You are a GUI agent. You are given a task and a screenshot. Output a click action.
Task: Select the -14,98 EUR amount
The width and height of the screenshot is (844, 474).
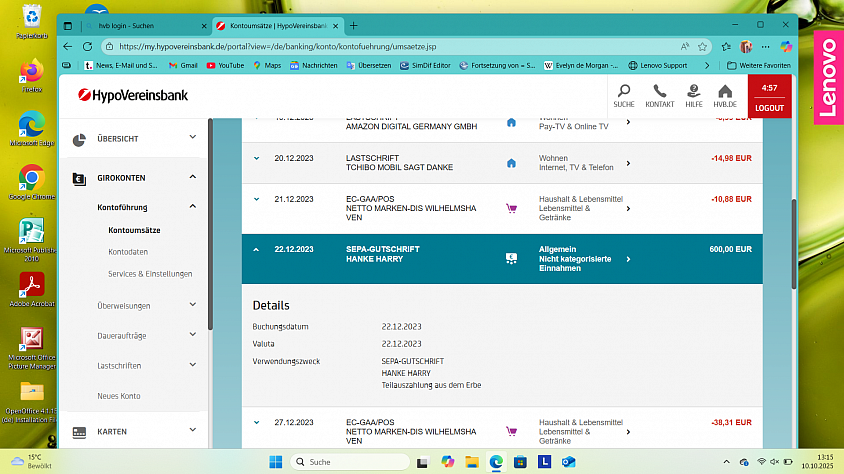pos(732,158)
